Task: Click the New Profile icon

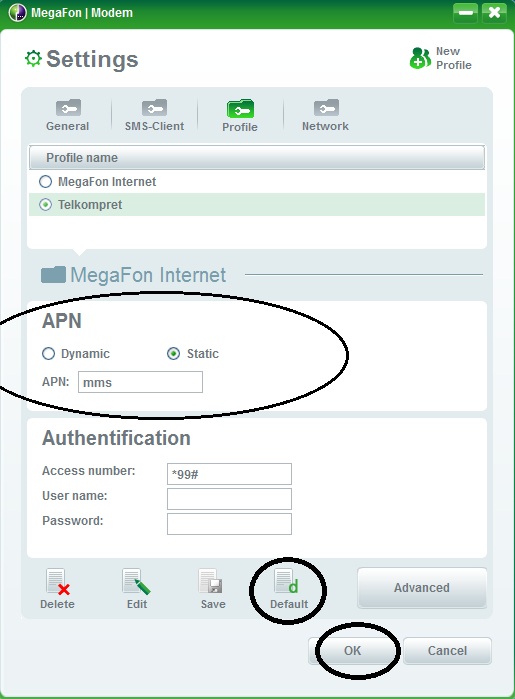Action: click(x=420, y=58)
